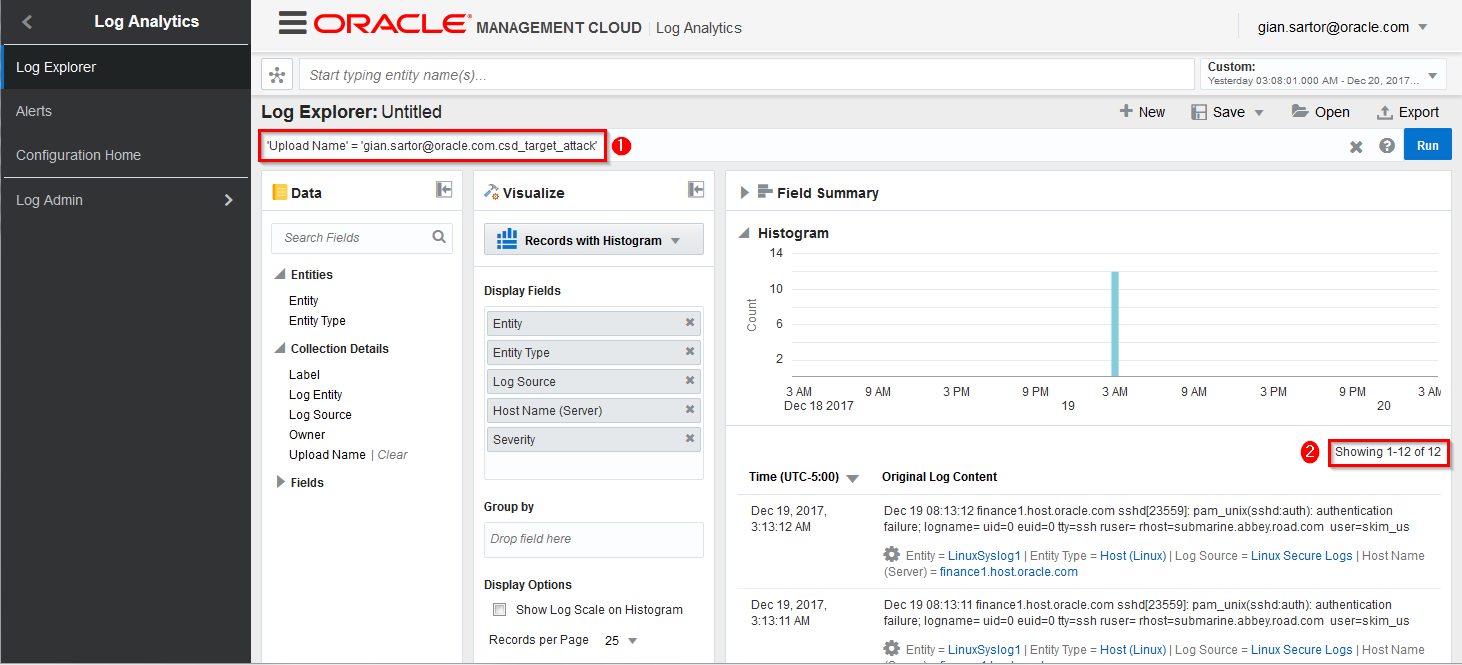The height and width of the screenshot is (665, 1462).
Task: Create a New log search
Action: pyautogui.click(x=1142, y=112)
